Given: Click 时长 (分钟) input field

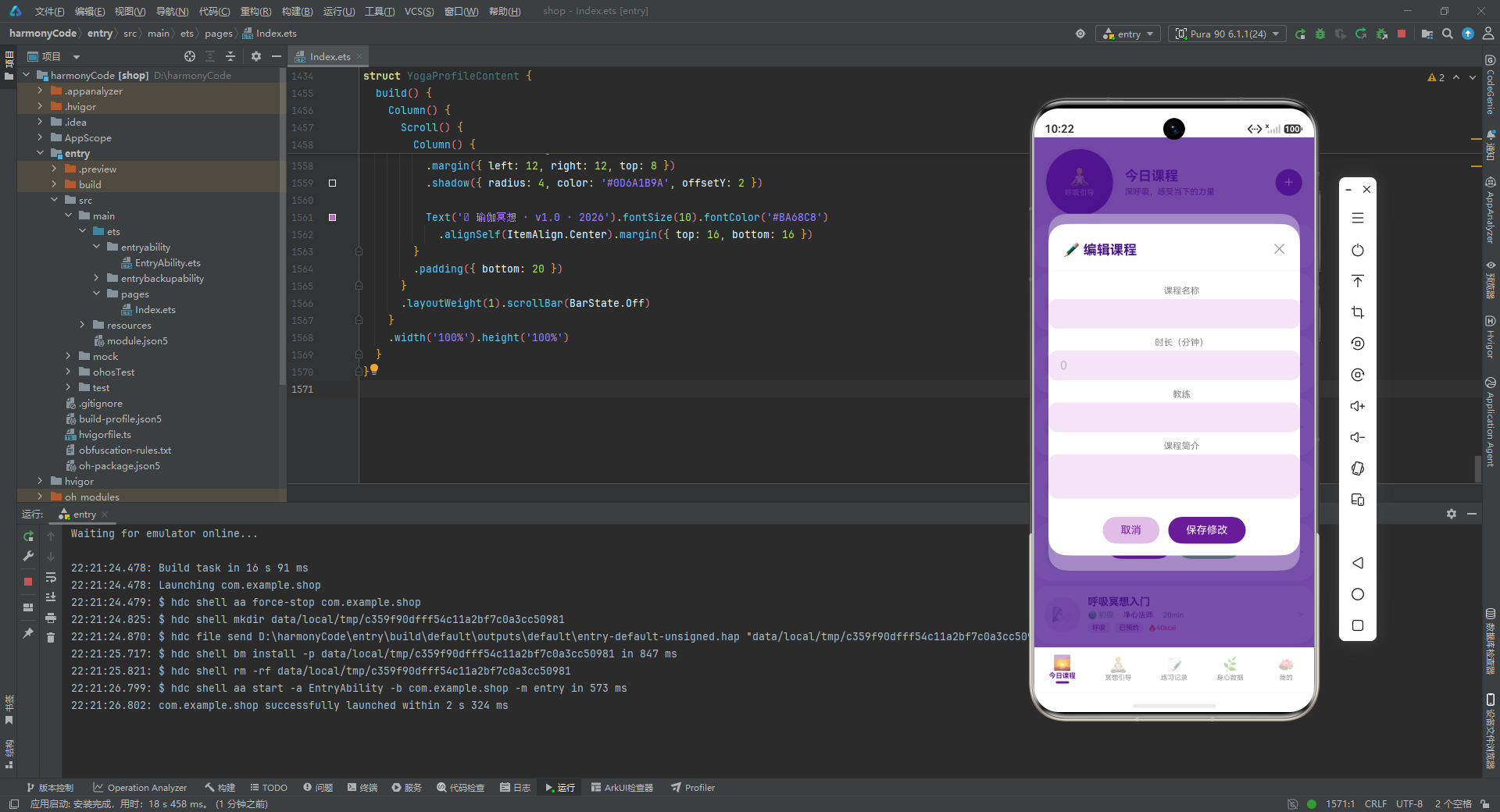Looking at the screenshot, I should click(x=1173, y=365).
